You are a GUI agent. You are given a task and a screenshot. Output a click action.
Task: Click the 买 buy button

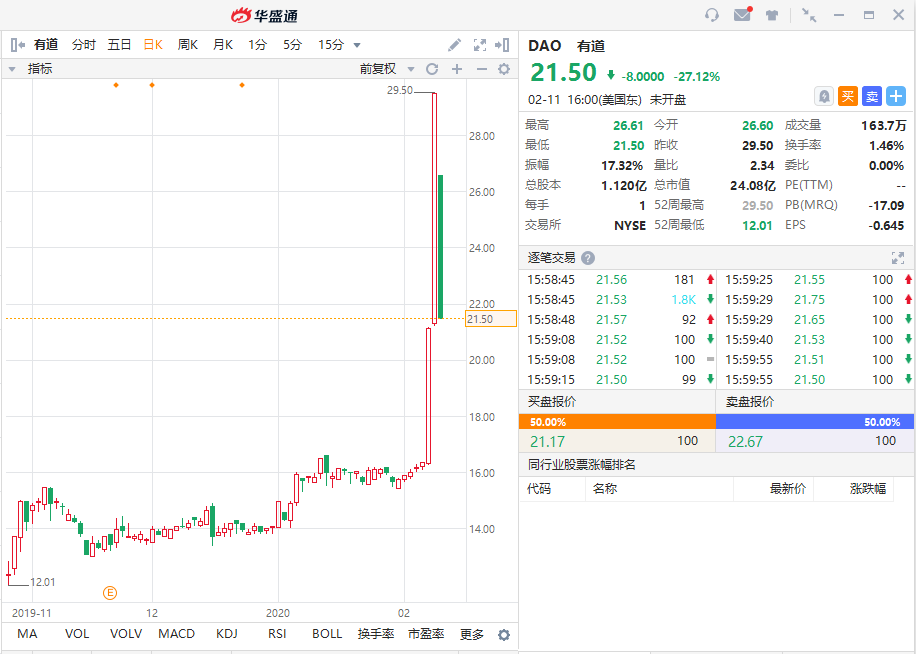(848, 96)
